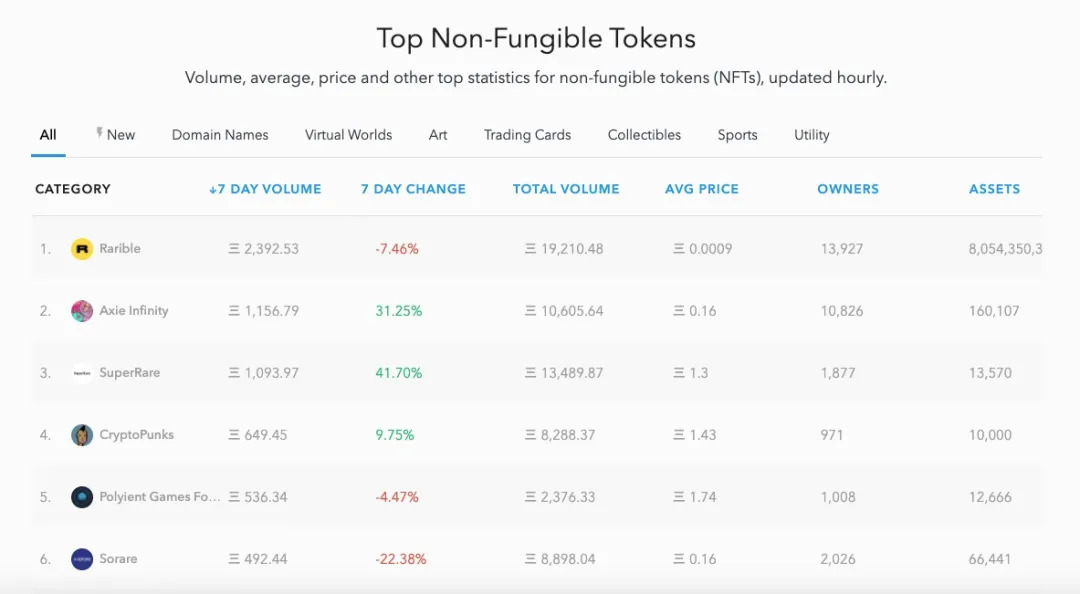The height and width of the screenshot is (594, 1080).
Task: Click the Rarible logo icon
Action: click(x=82, y=249)
